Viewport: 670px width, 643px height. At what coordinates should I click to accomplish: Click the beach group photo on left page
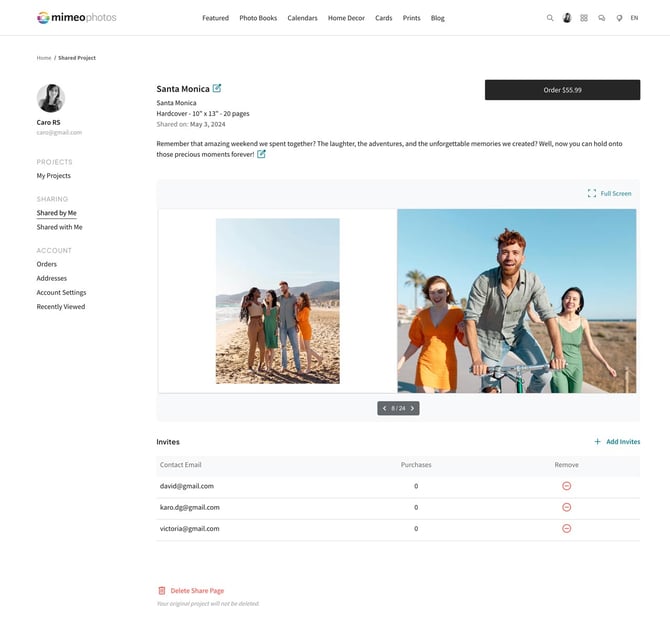tap(277, 301)
